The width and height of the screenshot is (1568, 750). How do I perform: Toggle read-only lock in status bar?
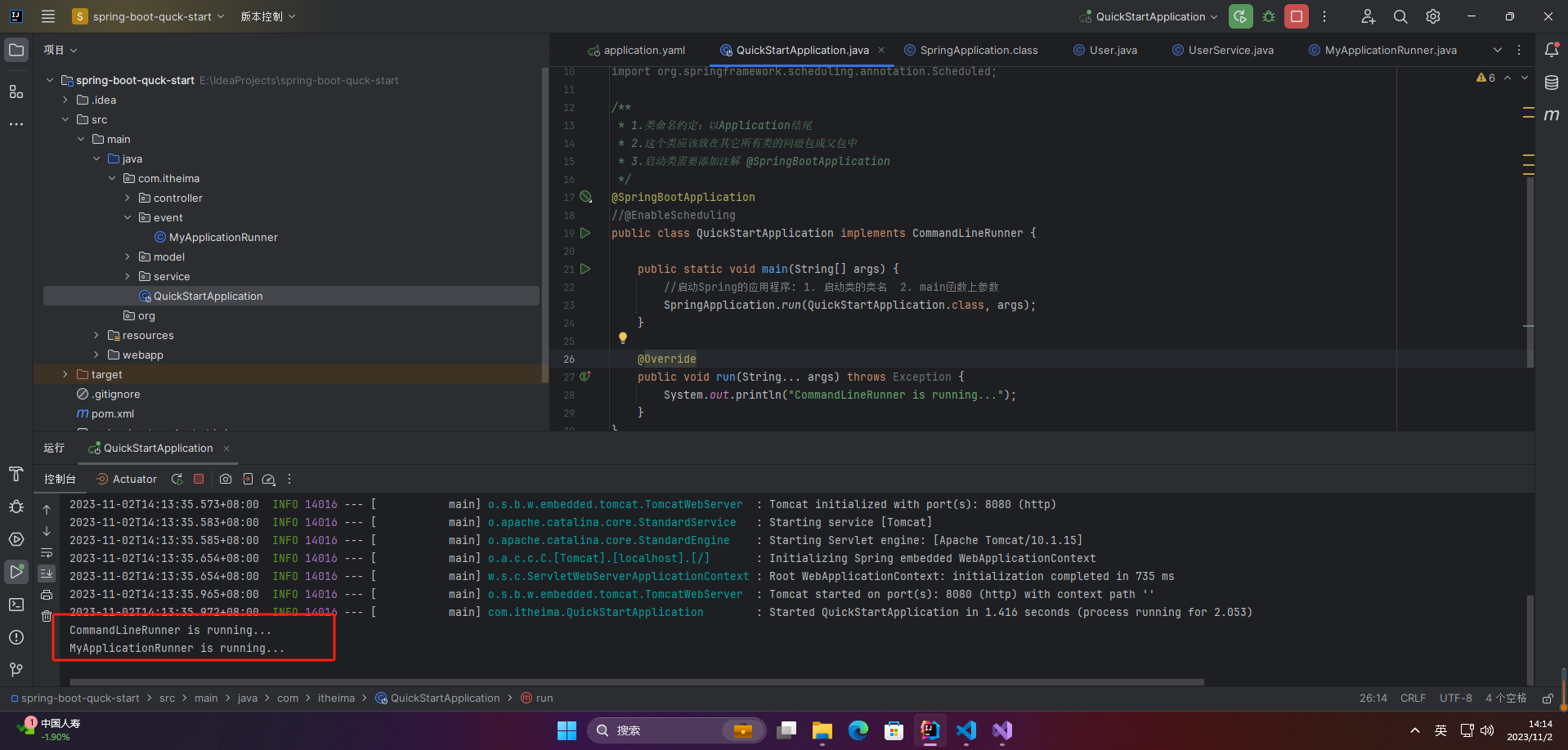tap(1548, 699)
